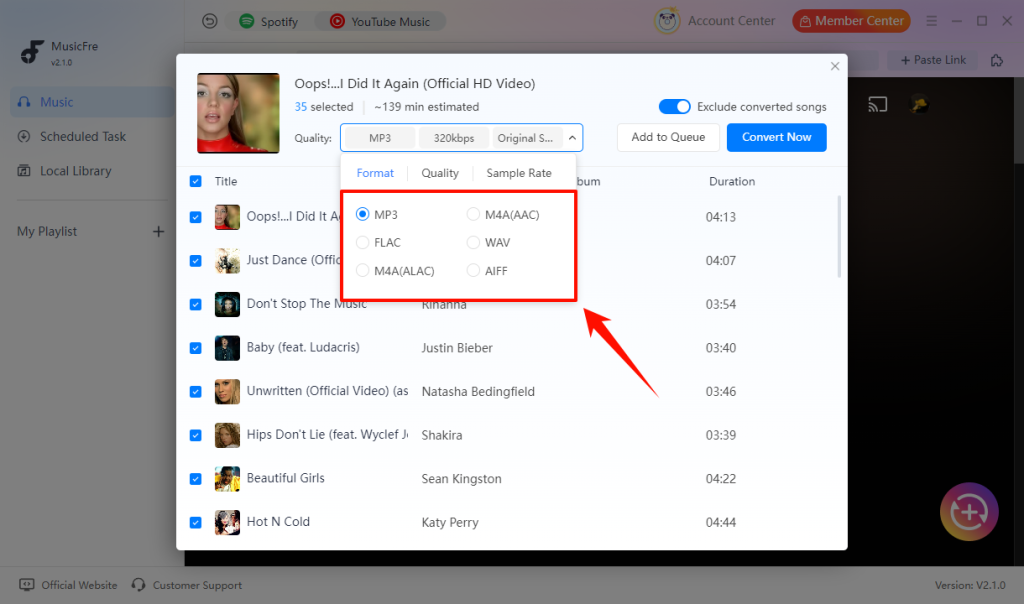
Task: Click the back/refresh circular arrow icon
Action: [x=210, y=22]
